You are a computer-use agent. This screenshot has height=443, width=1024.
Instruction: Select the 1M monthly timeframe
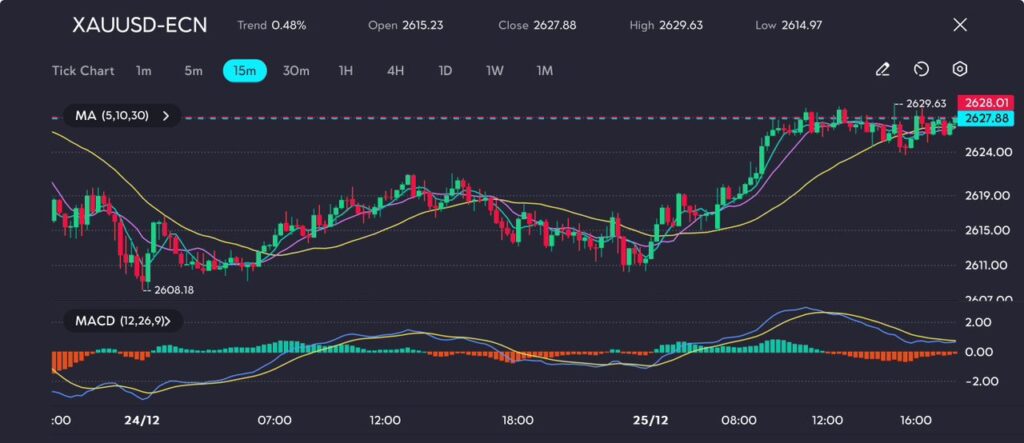tap(544, 71)
